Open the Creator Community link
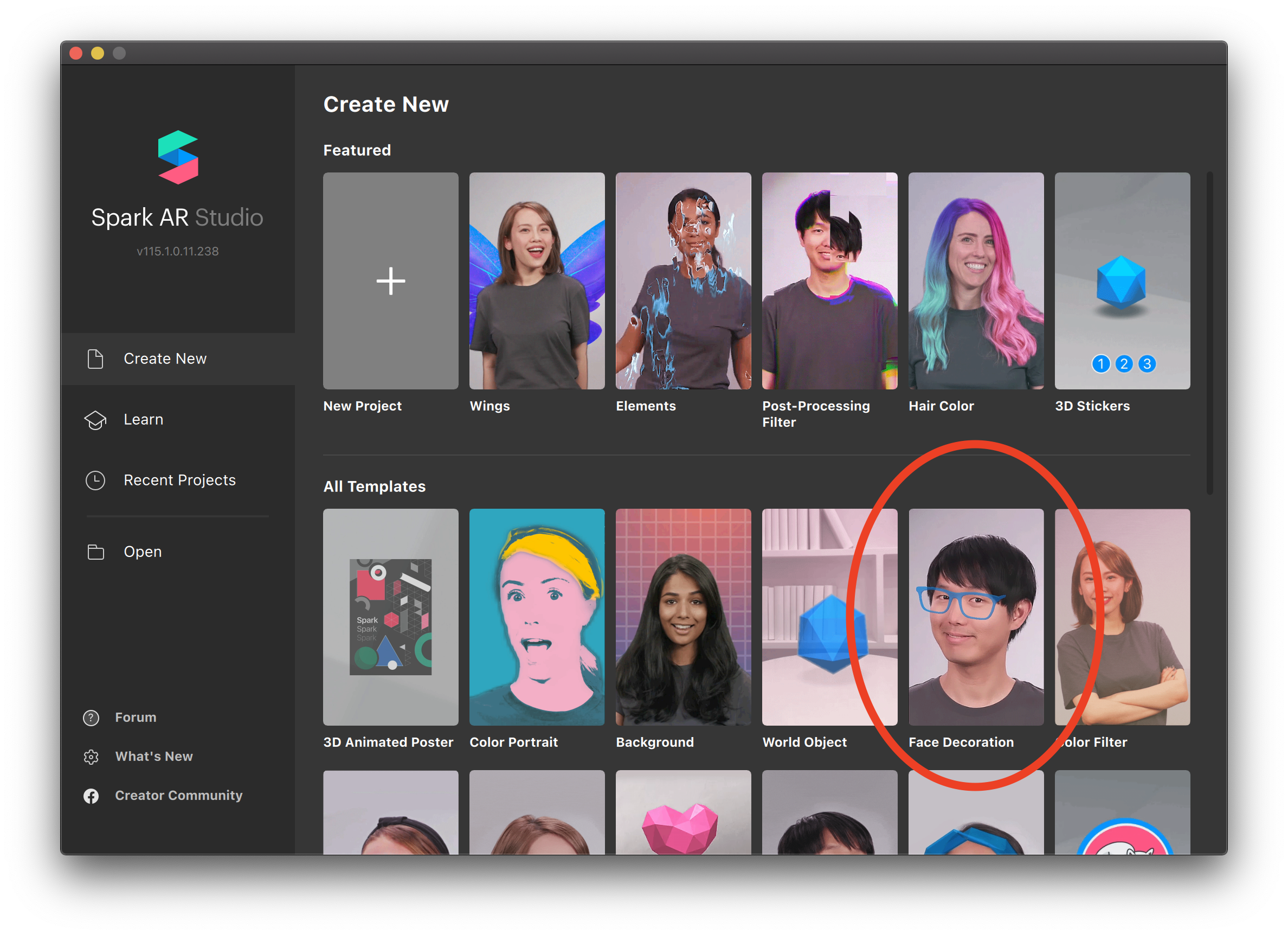 pyautogui.click(x=178, y=795)
